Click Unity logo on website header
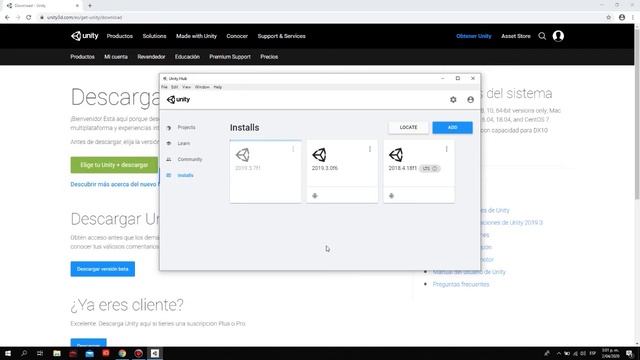Screen dimensions: 640x360 pos(84,36)
